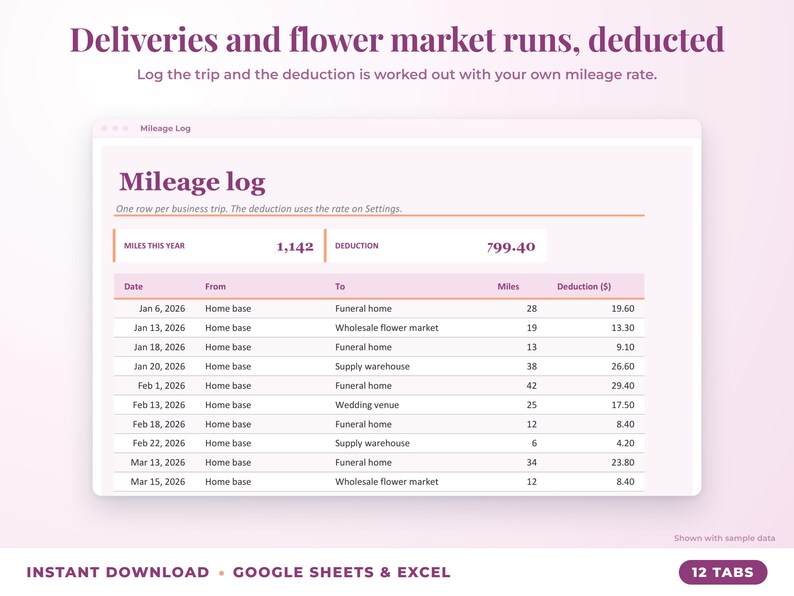Select the 19 miles cell
The height and width of the screenshot is (596, 794).
click(531, 328)
